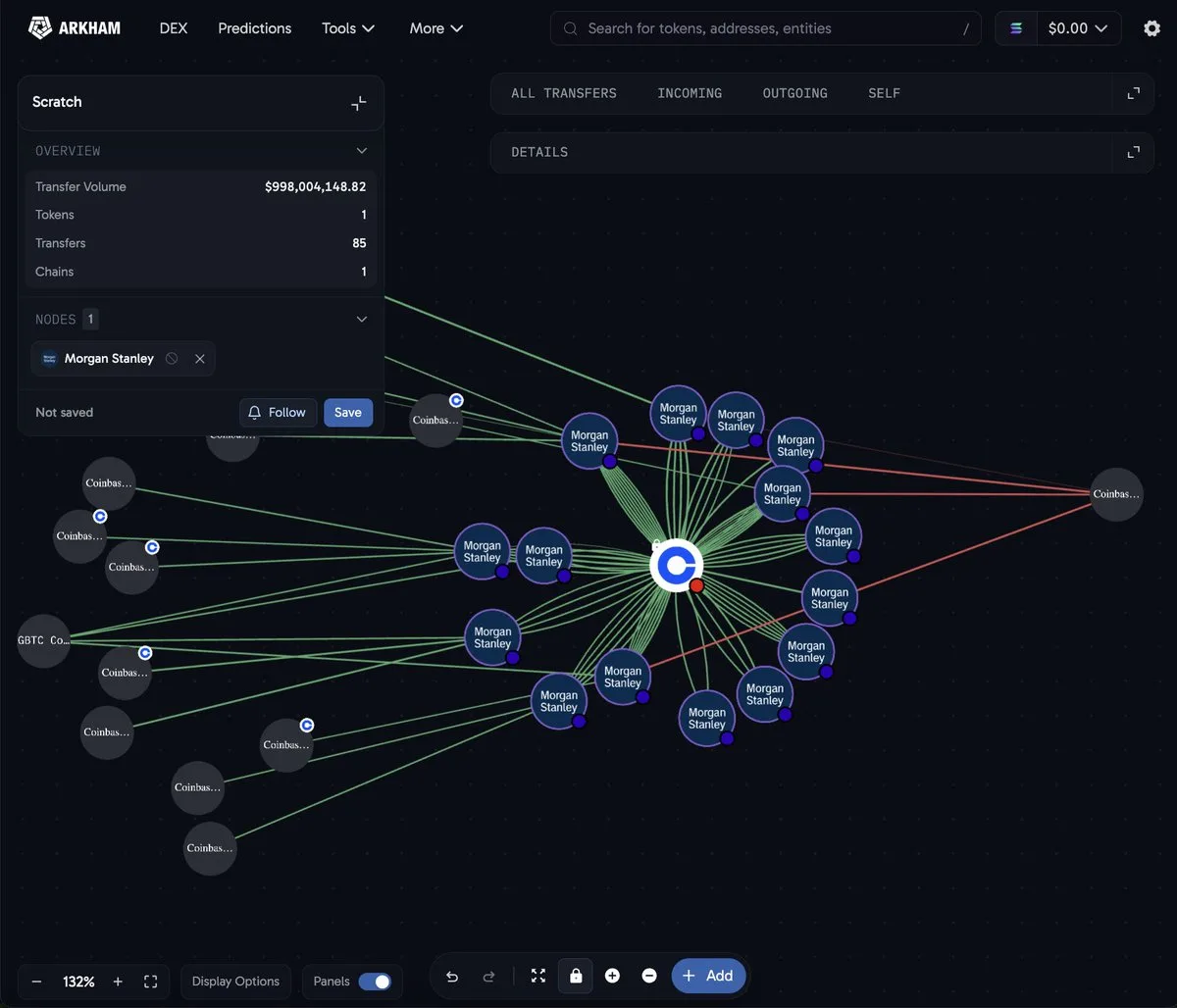Focus the token and address search field
This screenshot has height=1008, width=1177.
[766, 28]
